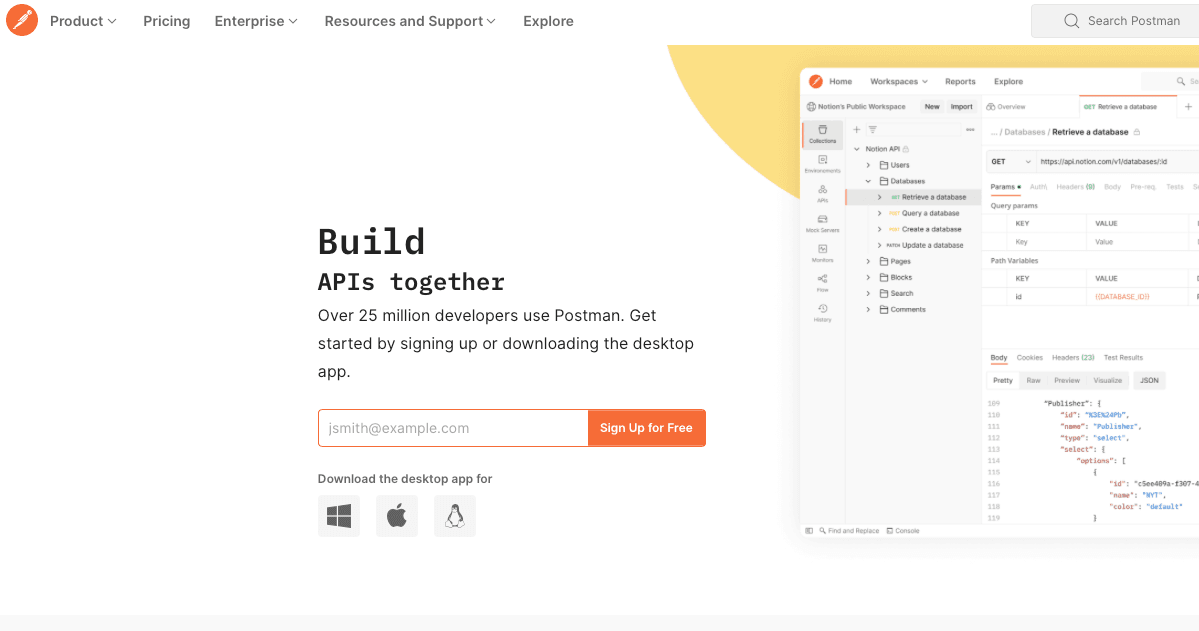The width and height of the screenshot is (1199, 631).
Task: Download the Windows desktop app
Action: 339,516
